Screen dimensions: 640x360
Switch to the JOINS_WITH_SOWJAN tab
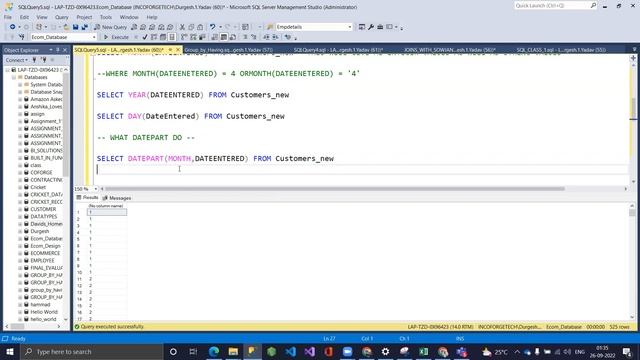pyautogui.click(x=449, y=50)
